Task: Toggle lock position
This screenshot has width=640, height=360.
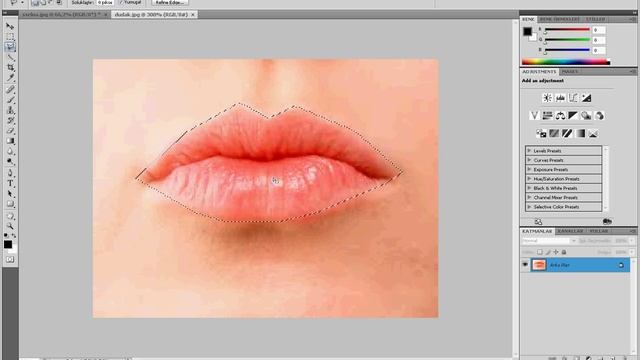Action: [556, 252]
